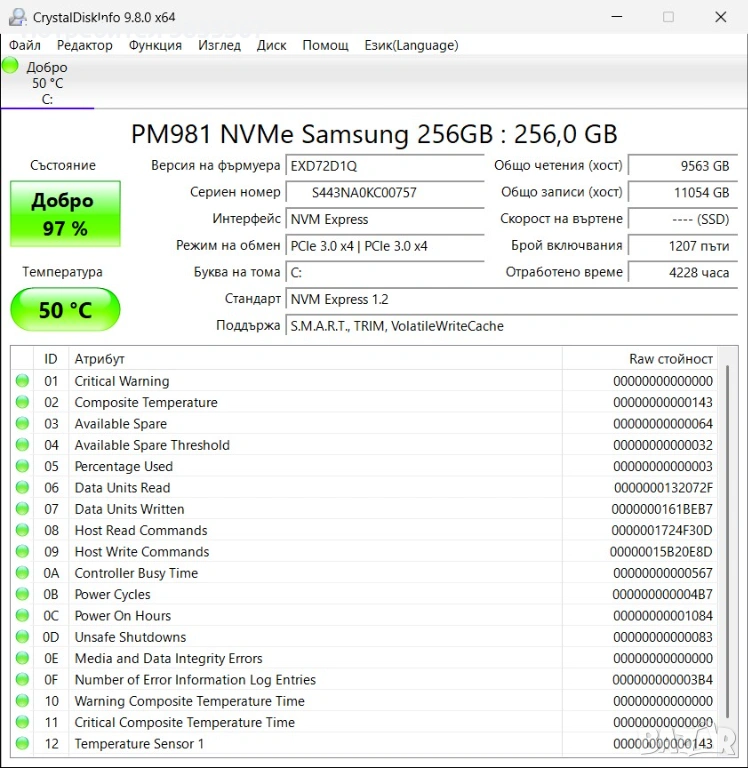This screenshot has height=768, width=748.
Task: Click the 50 °C temperature button
Action: pyautogui.click(x=65, y=310)
